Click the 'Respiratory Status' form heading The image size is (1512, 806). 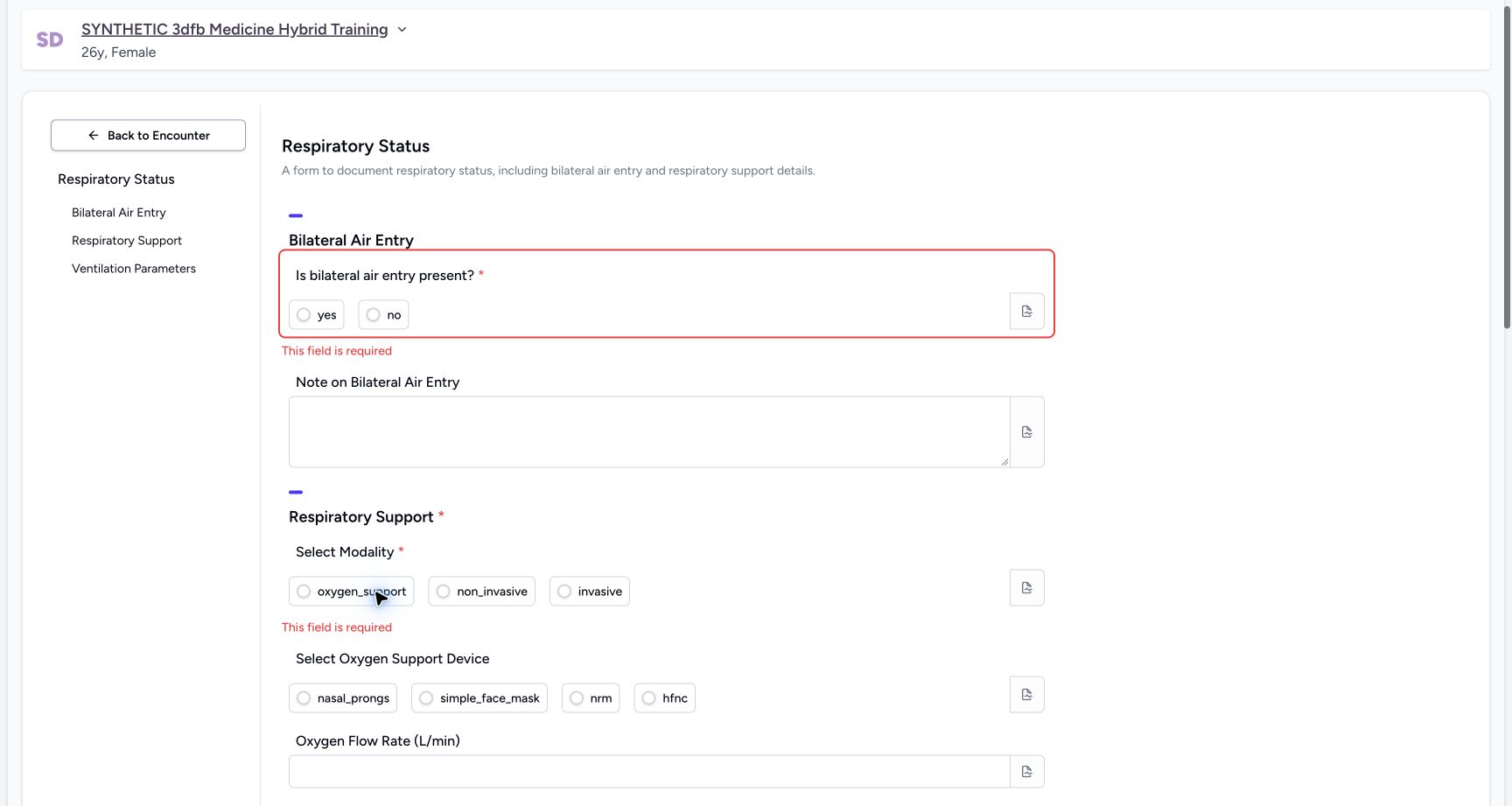(356, 146)
